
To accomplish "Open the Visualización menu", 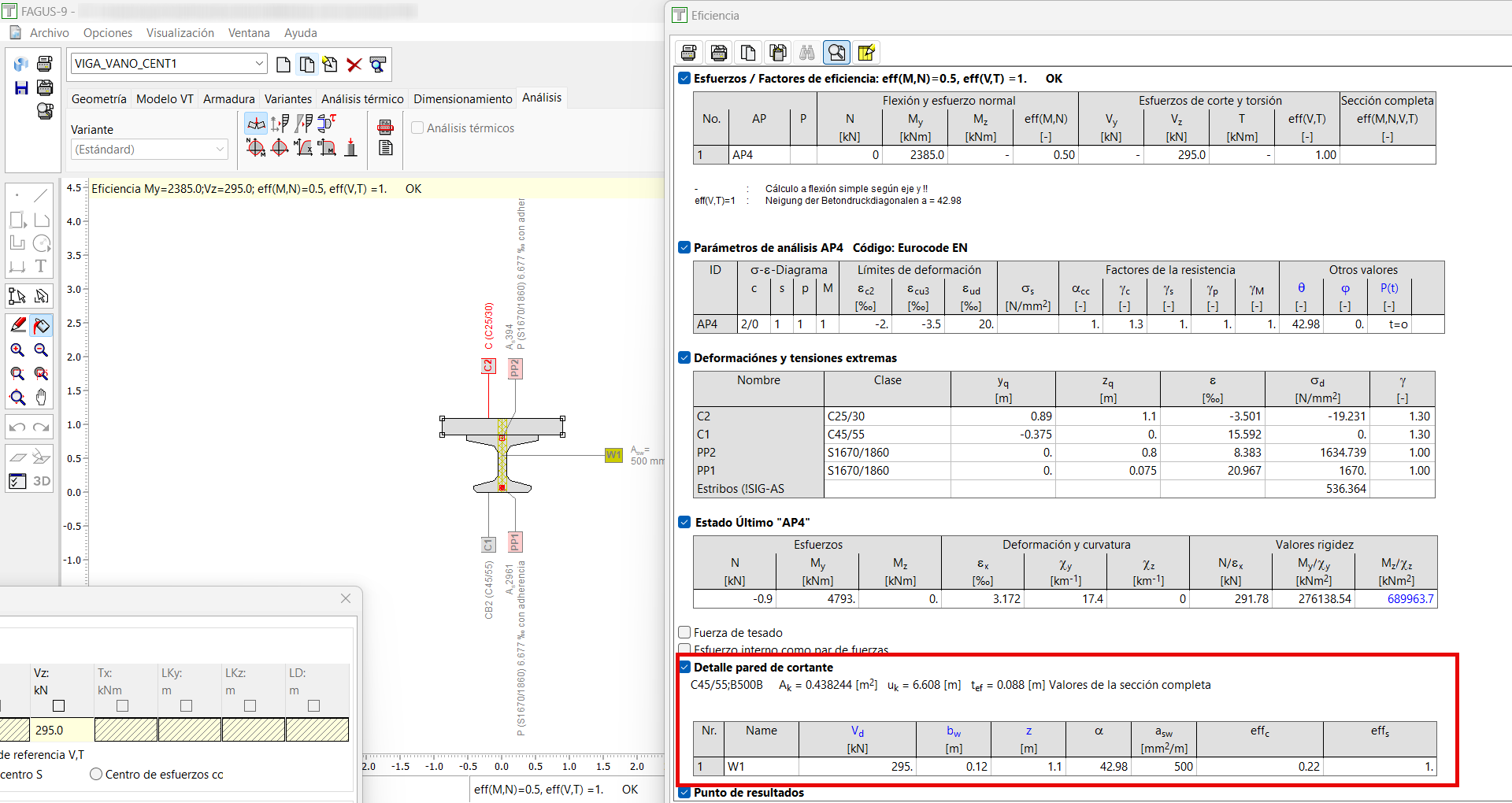I will point(180,33).
